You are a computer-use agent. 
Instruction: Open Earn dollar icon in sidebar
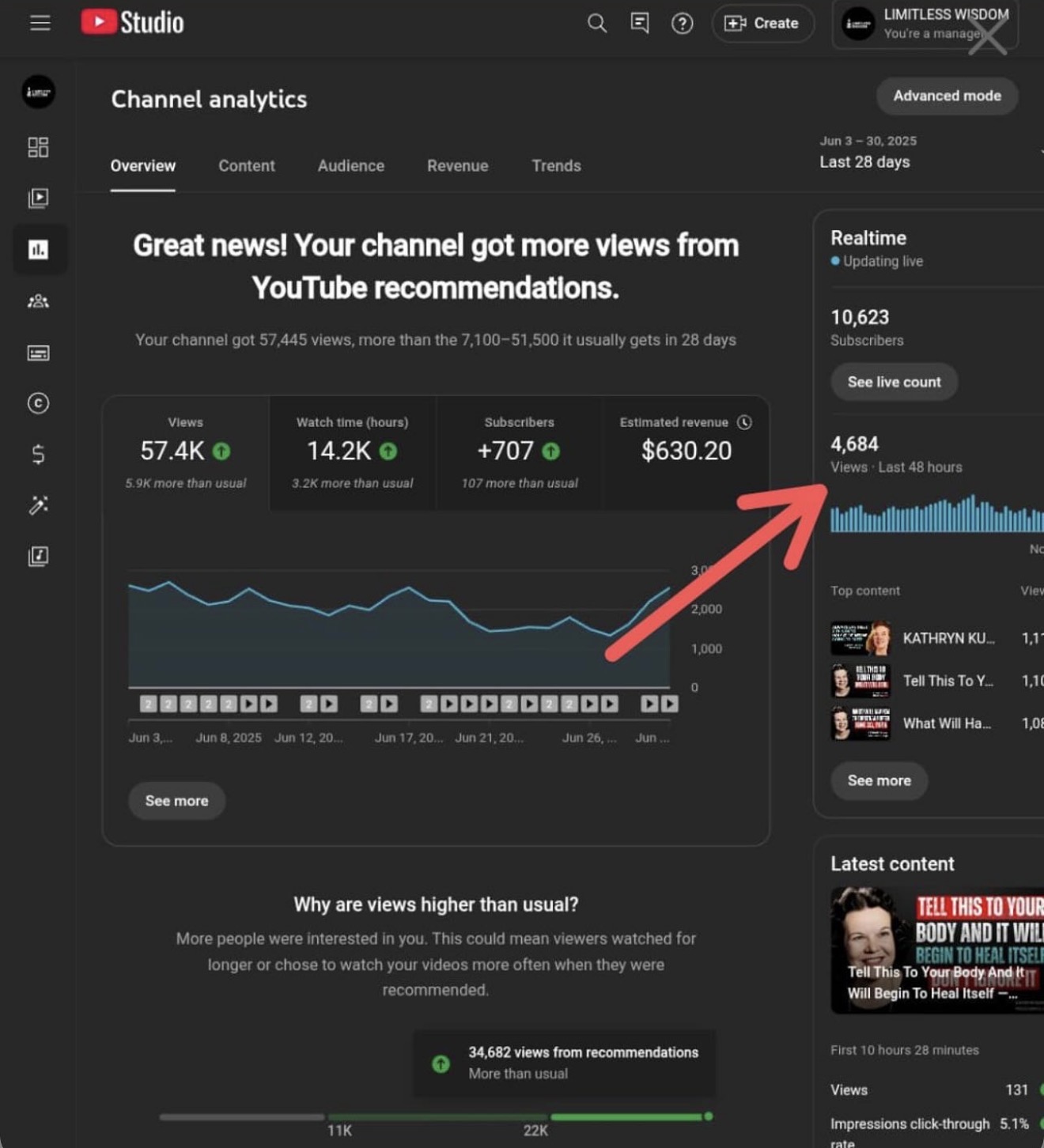click(x=38, y=454)
